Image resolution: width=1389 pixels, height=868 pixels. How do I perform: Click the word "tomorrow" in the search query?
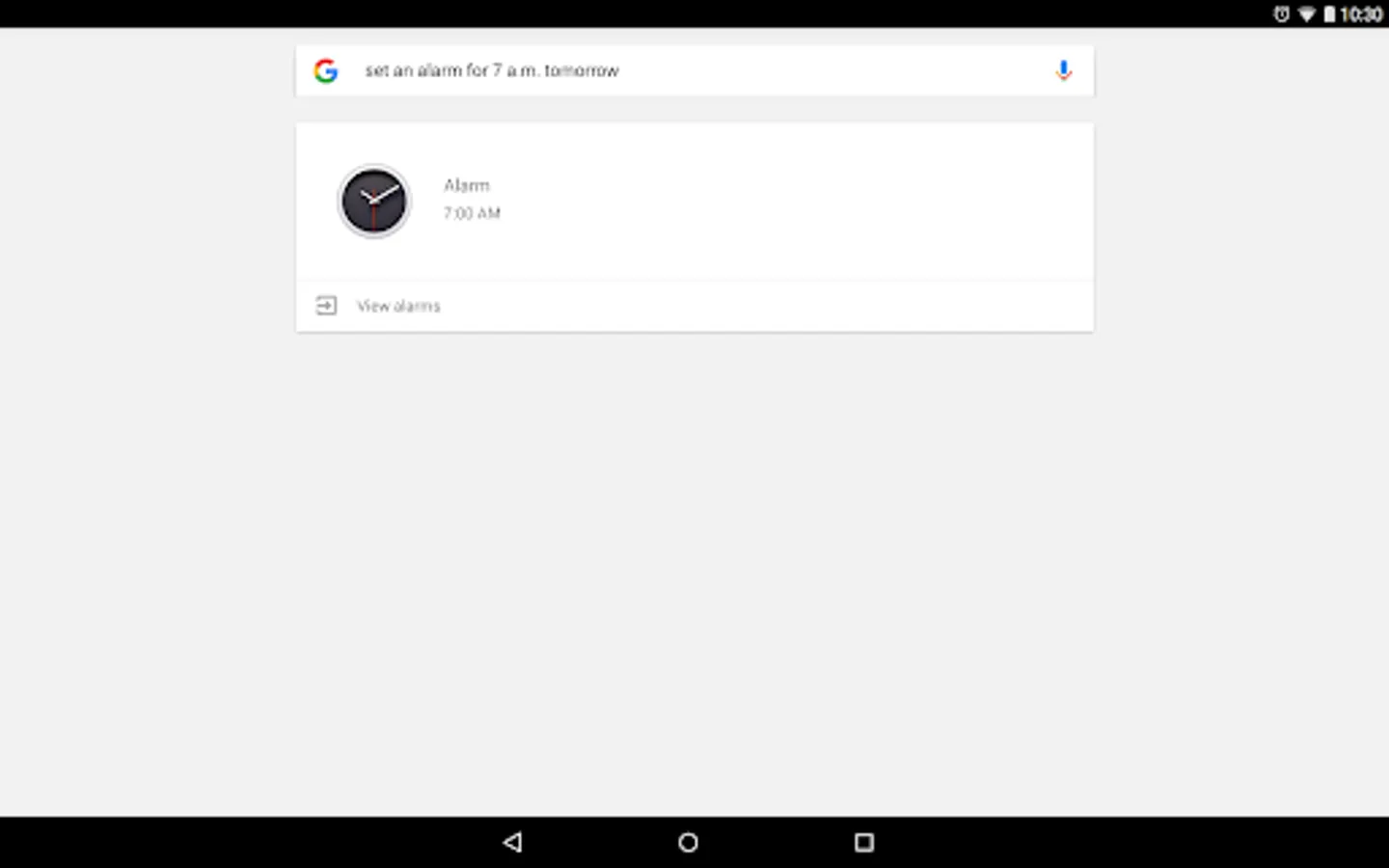coord(582,70)
